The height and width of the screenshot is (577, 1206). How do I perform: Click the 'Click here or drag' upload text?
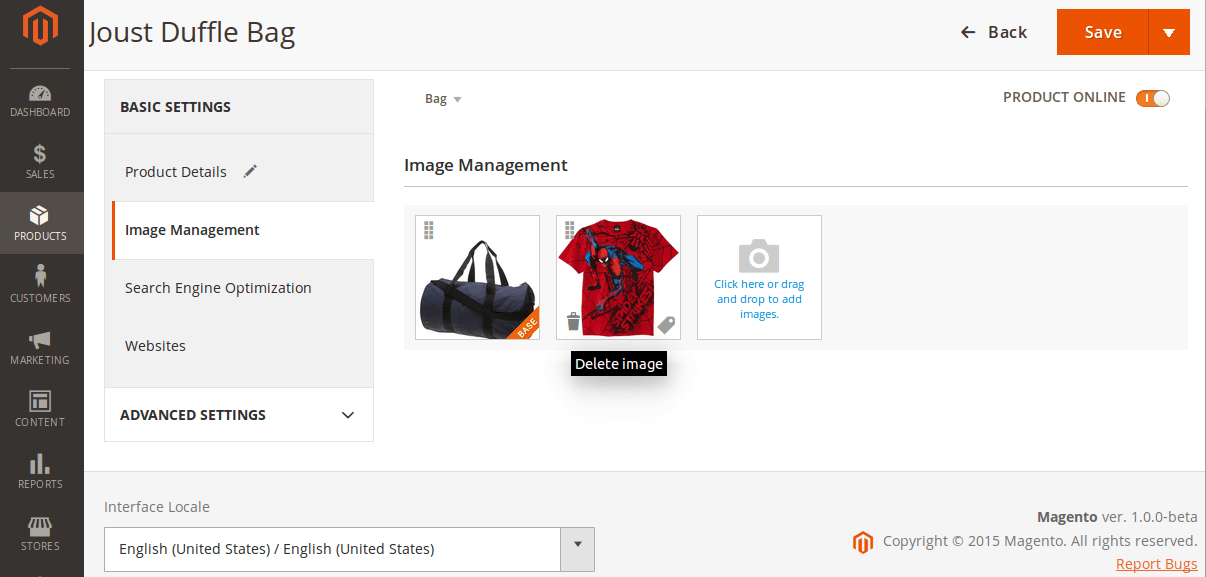point(759,299)
